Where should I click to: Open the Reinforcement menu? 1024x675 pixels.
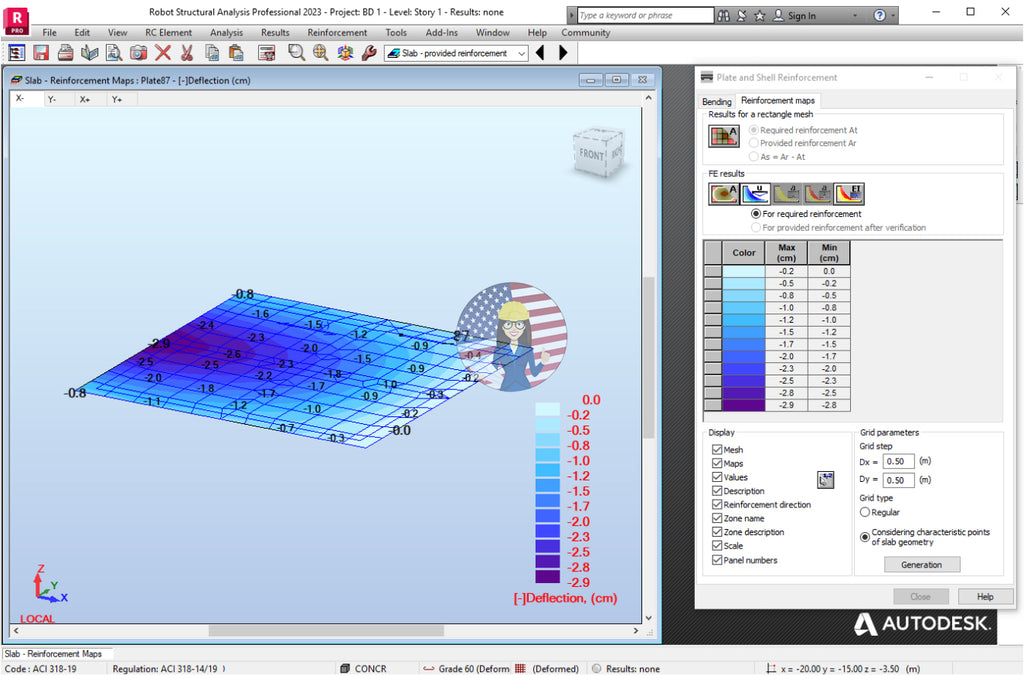coord(337,32)
